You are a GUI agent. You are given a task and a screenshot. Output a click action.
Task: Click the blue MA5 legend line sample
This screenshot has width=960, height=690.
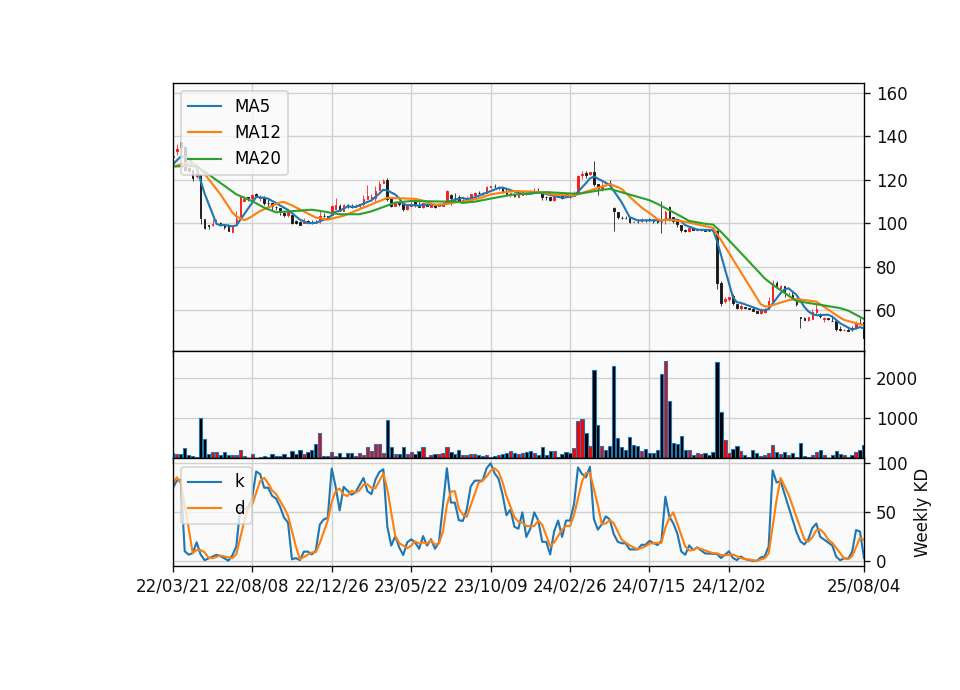click(x=204, y=106)
